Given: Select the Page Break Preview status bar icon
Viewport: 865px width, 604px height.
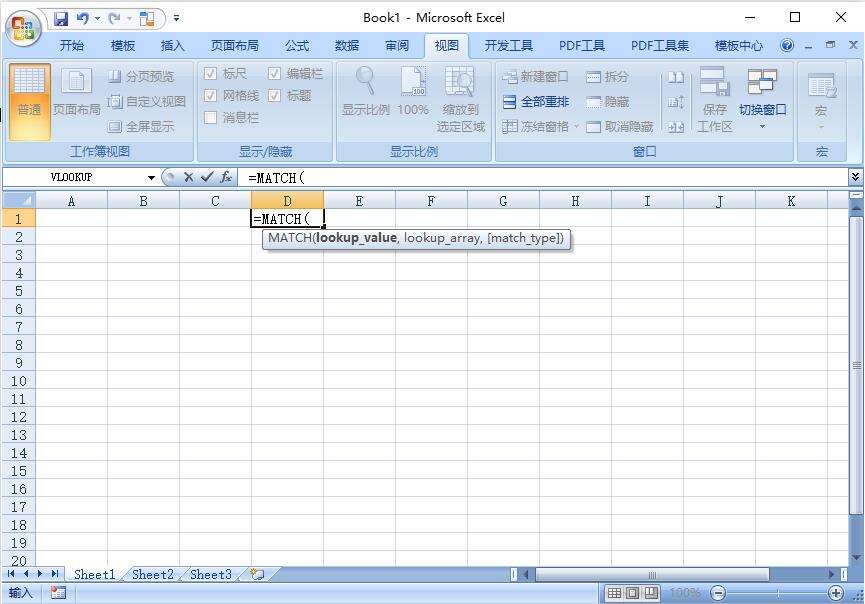Looking at the screenshot, I should point(652,593).
